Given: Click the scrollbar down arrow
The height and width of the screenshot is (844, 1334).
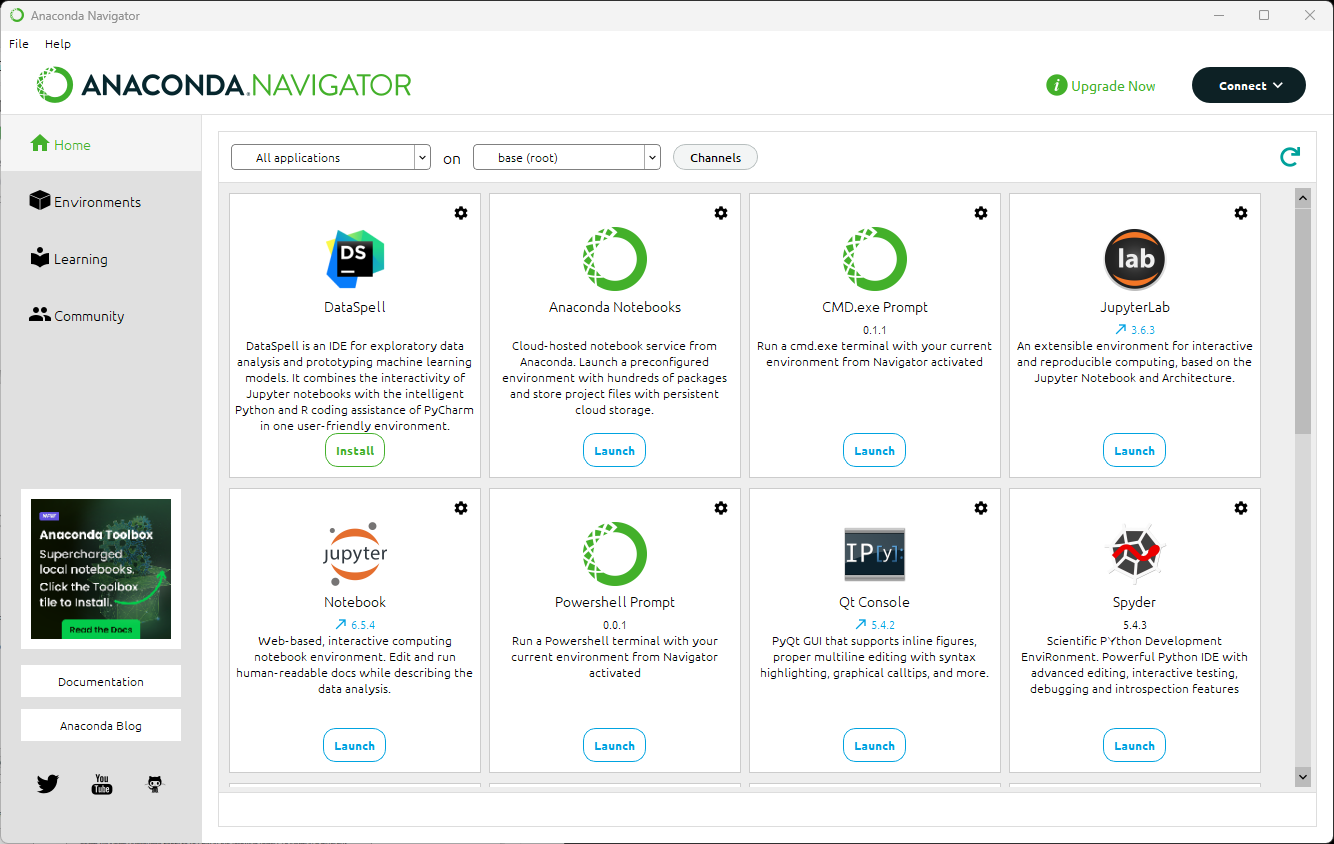Looking at the screenshot, I should pos(1303,776).
